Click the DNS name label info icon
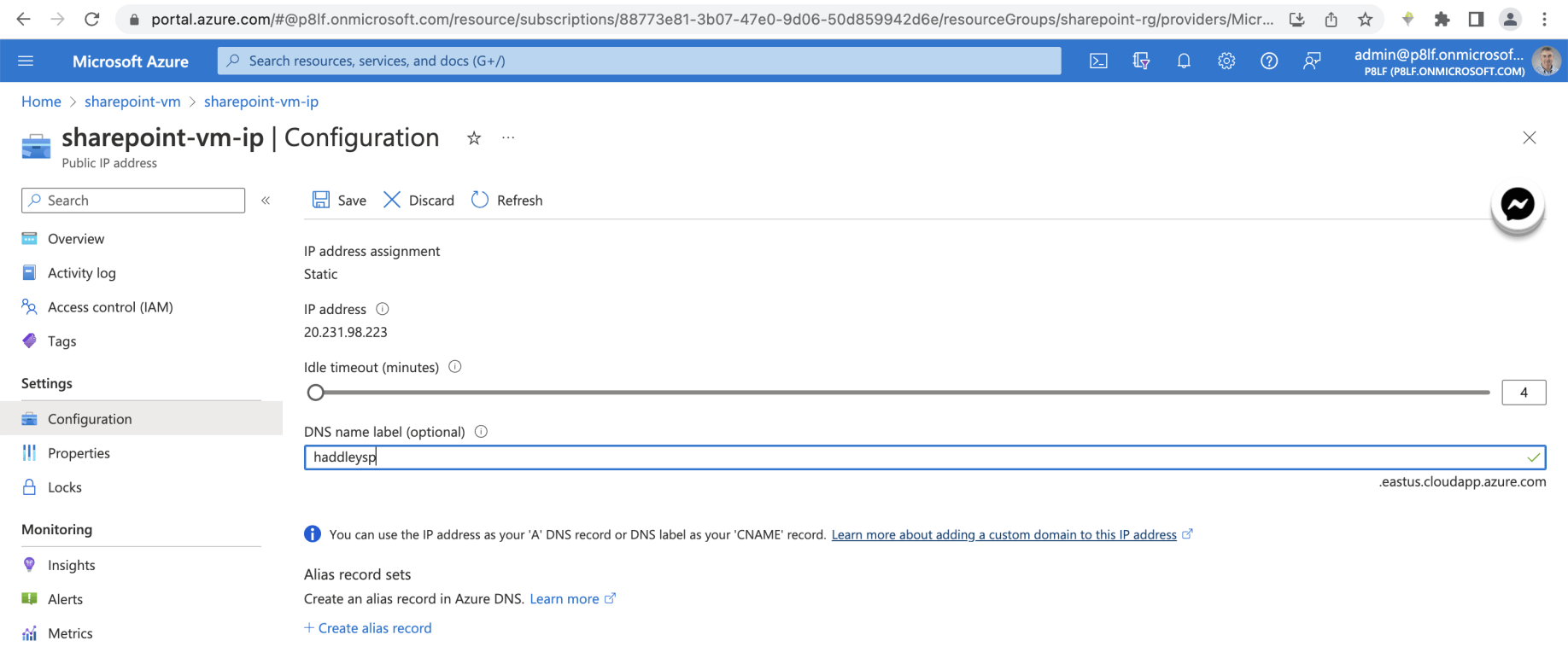This screenshot has width=1568, height=658. tap(481, 432)
